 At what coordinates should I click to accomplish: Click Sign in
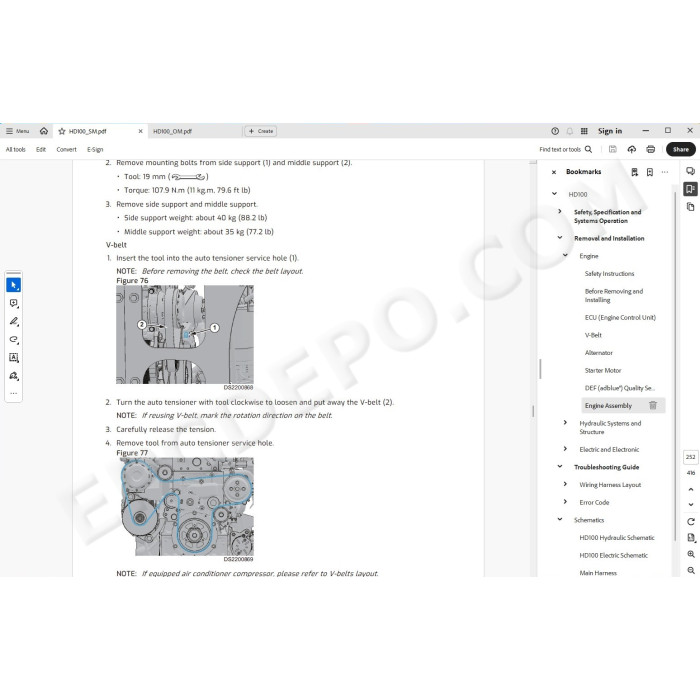point(610,131)
